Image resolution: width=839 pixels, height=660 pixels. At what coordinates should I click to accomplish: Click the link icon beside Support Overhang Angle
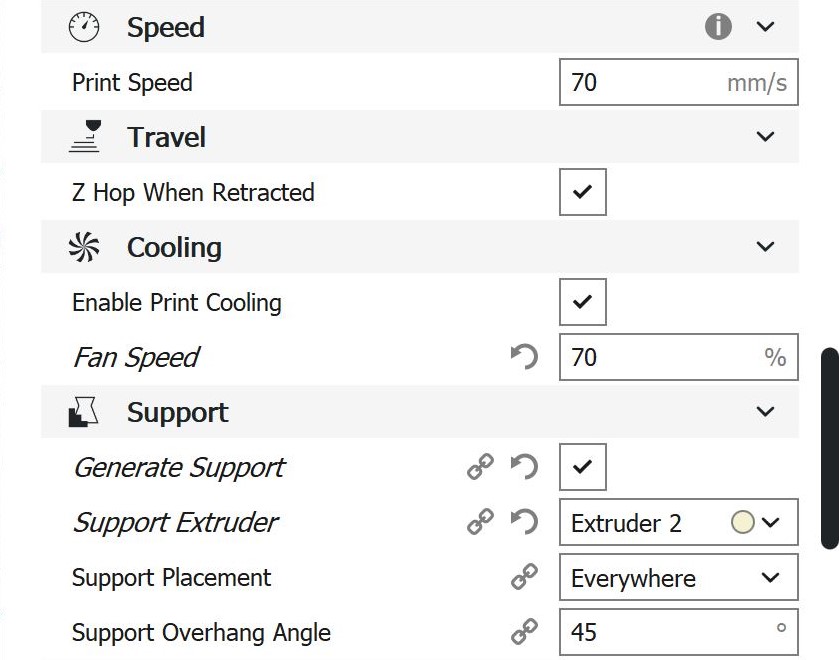[524, 632]
